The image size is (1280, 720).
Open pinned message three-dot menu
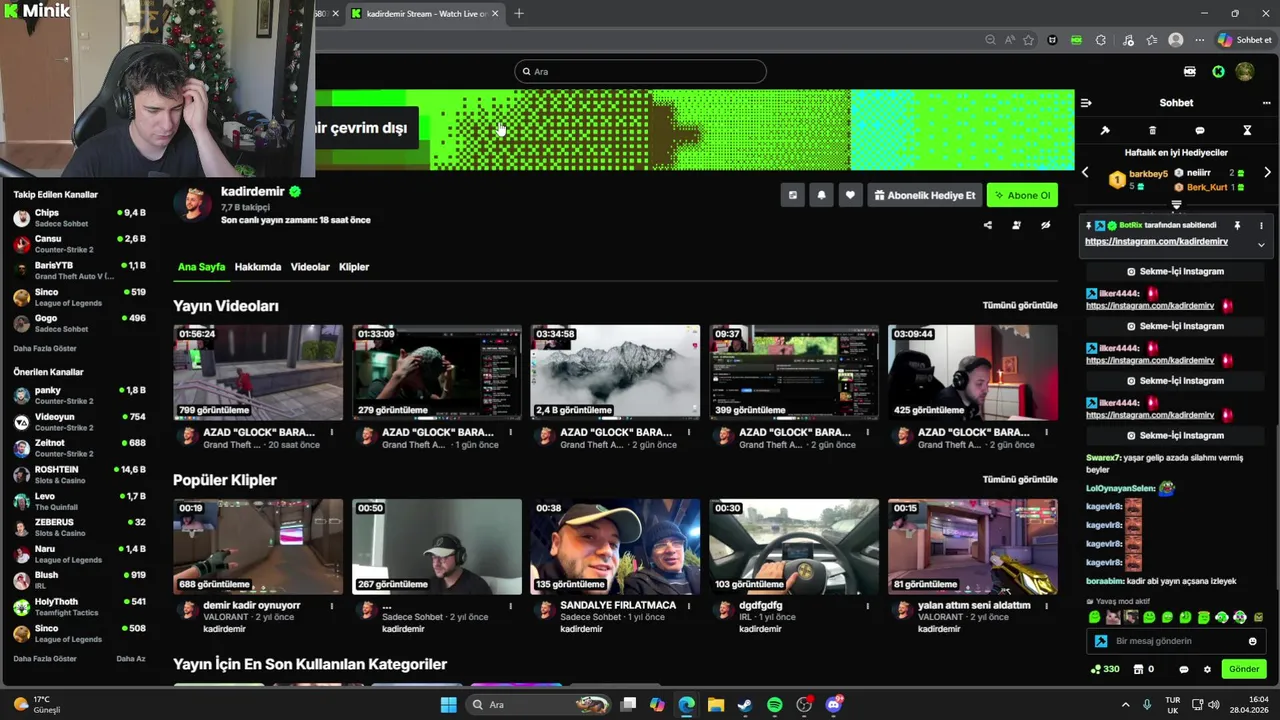[1261, 226]
